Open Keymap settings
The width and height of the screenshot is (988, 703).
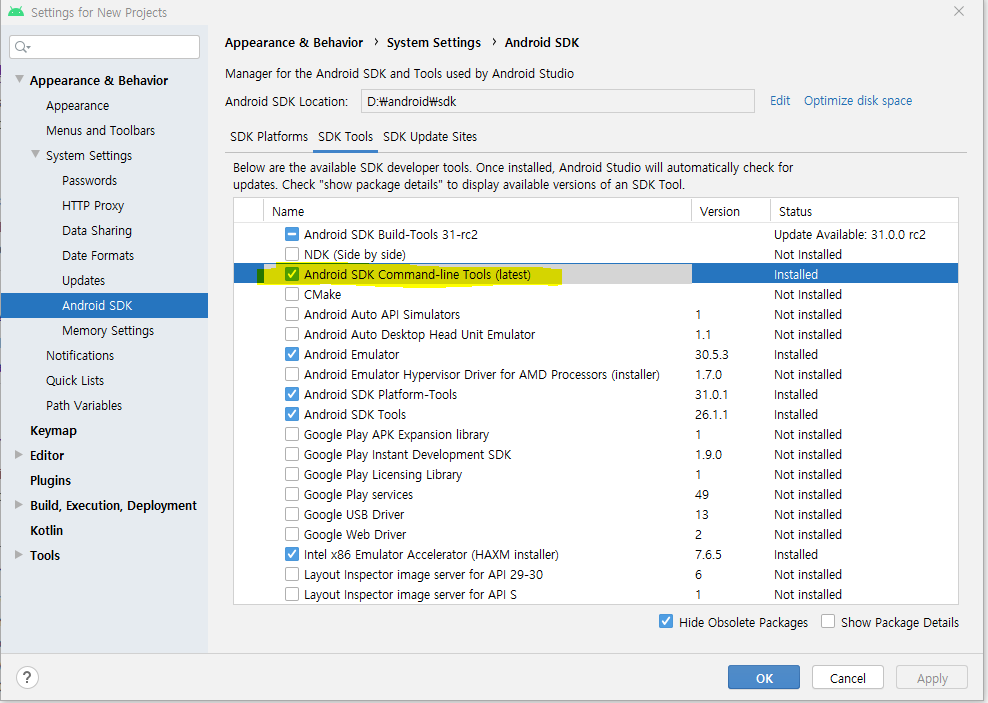(54, 430)
